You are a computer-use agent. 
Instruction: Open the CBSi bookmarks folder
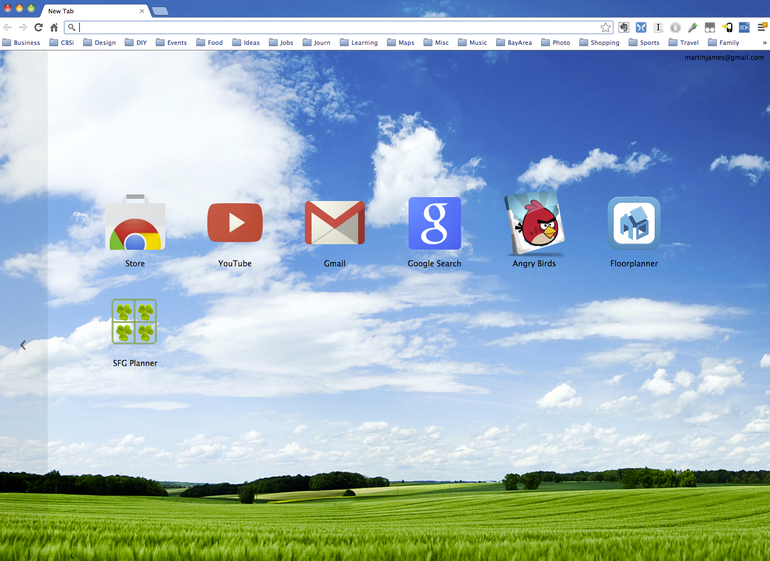point(62,43)
